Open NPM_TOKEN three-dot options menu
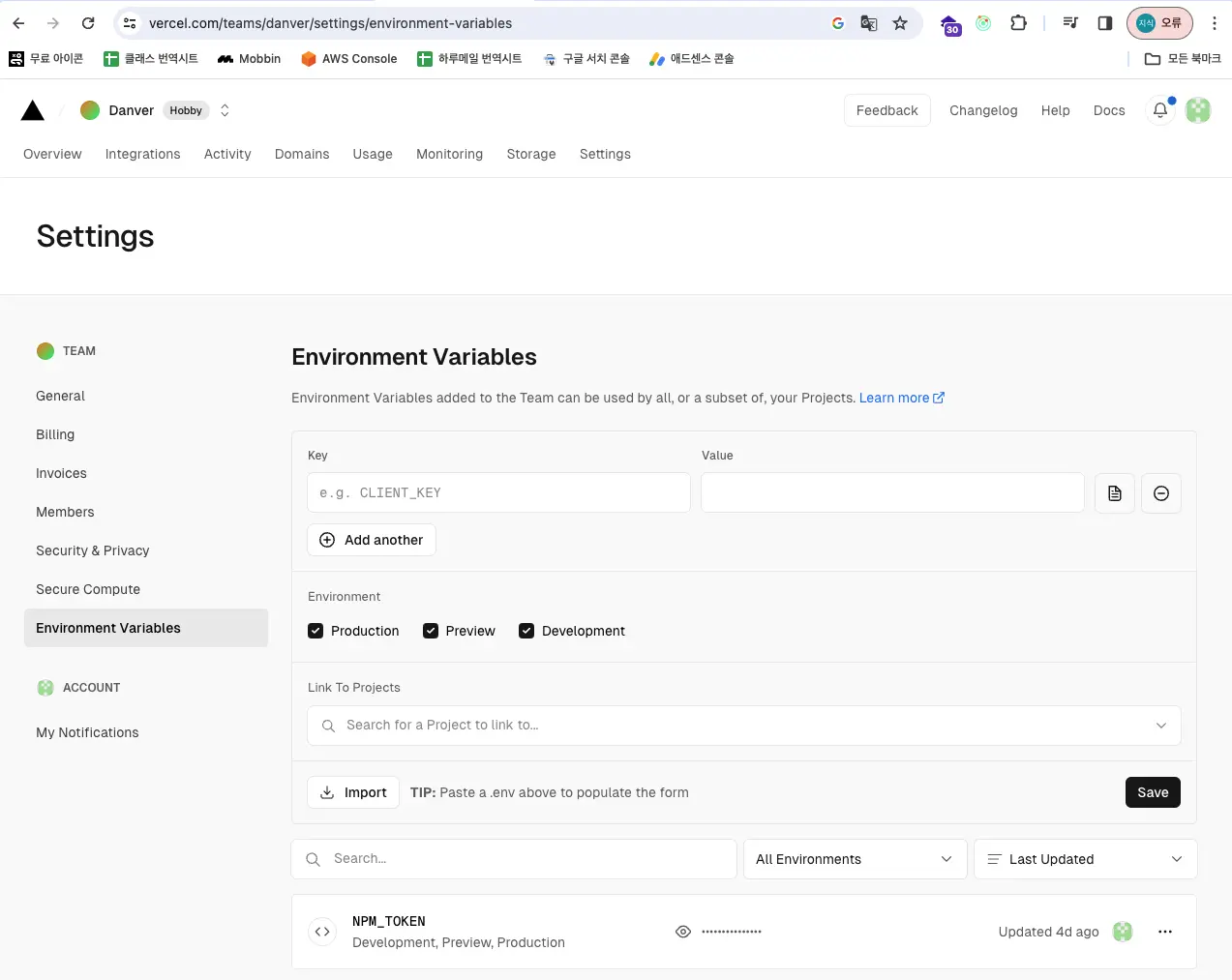The width and height of the screenshot is (1232, 980). [x=1164, y=932]
